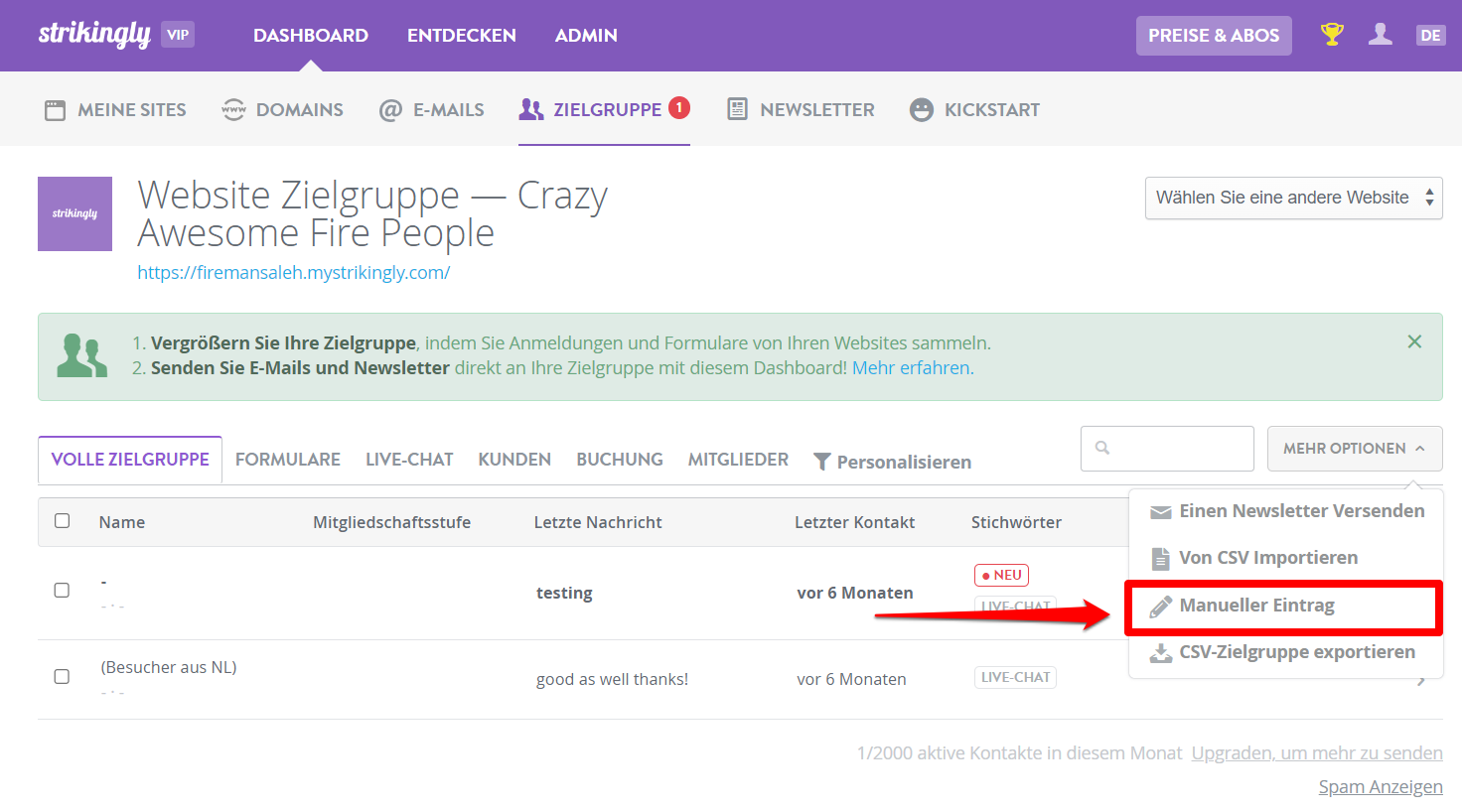Click the red notification badge on Zielgruppe
The image size is (1462, 812).
point(679,107)
